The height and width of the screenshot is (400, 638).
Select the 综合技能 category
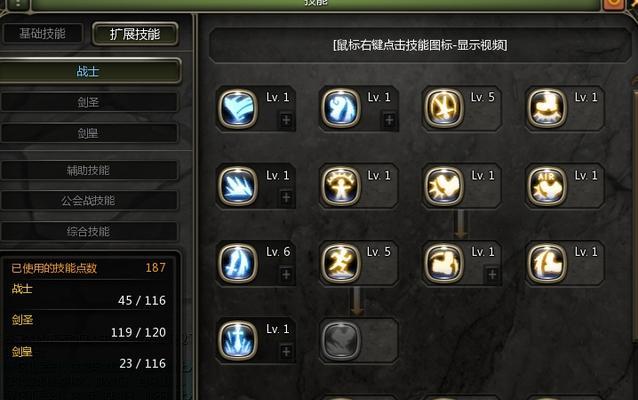[89, 232]
